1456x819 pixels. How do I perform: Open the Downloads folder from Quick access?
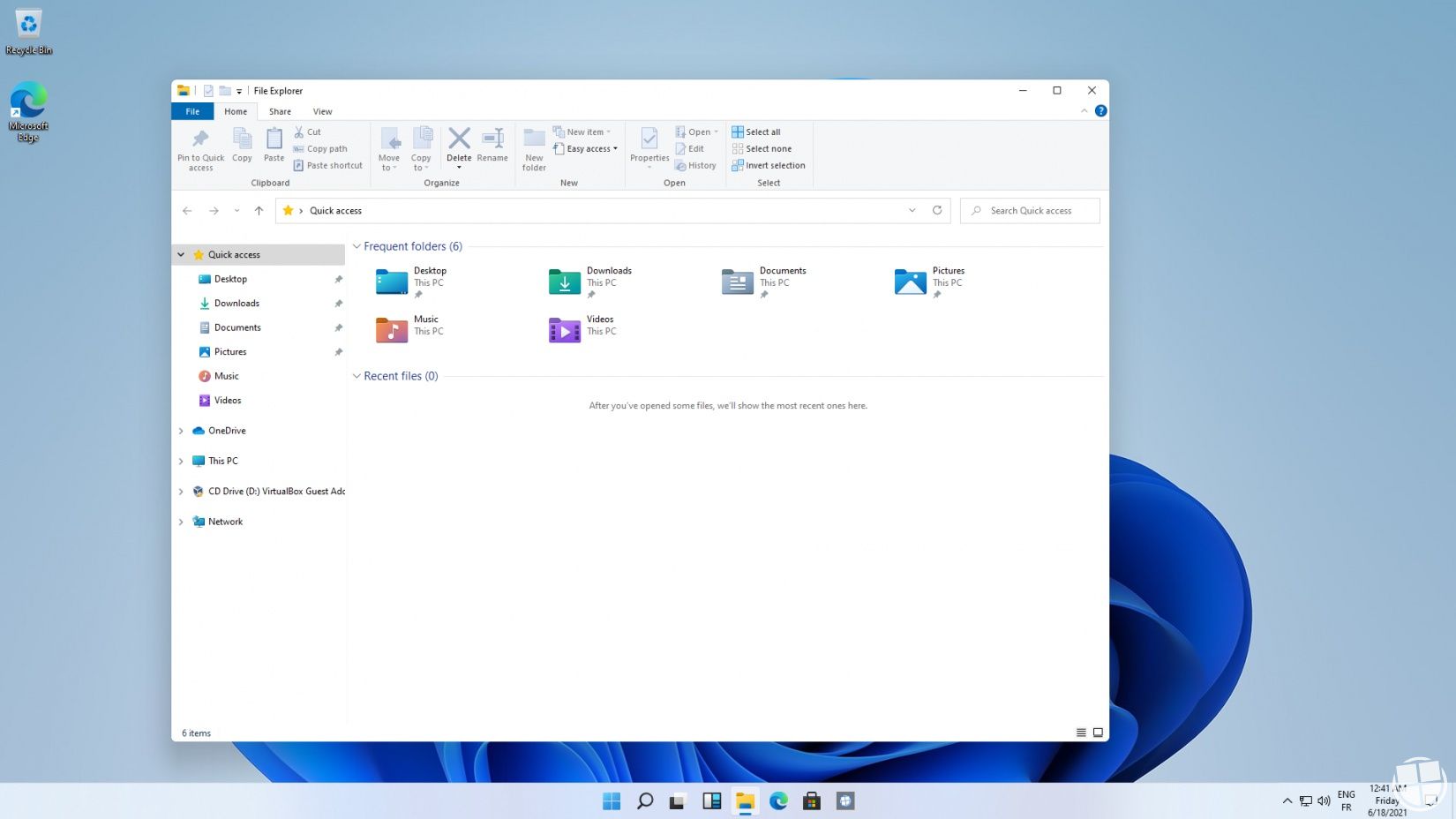point(236,303)
